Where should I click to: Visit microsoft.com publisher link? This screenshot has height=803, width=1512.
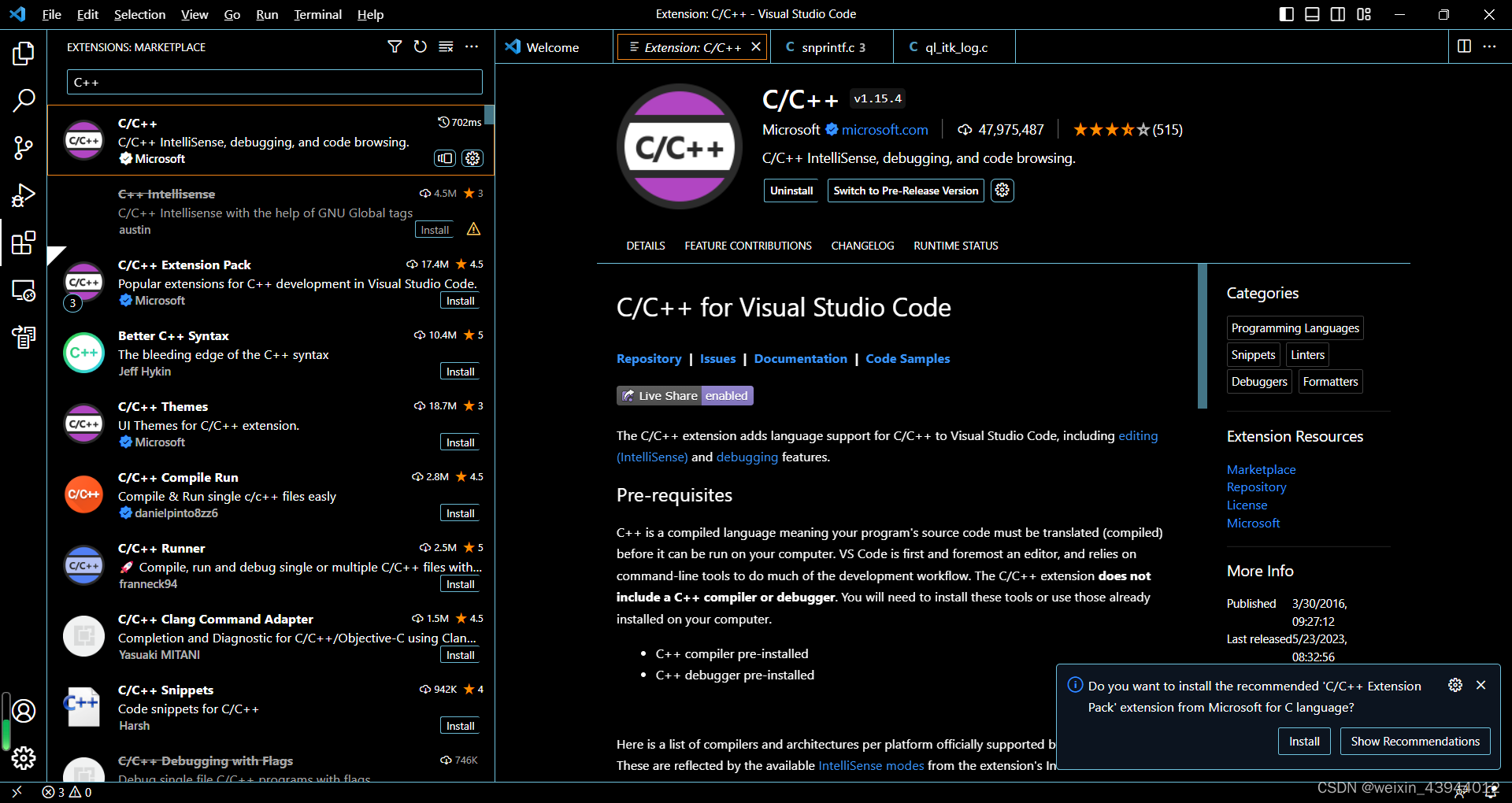click(884, 130)
